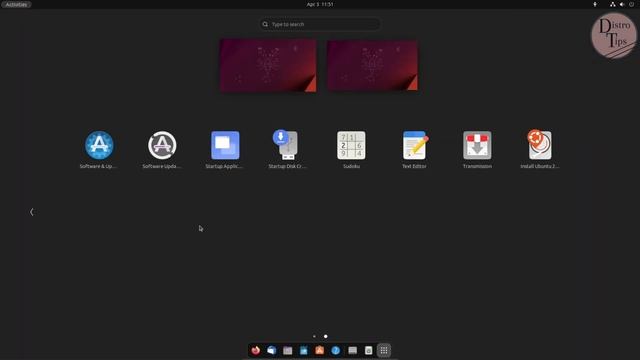Screen dimensions: 640x360
Task: Open Files manager from the dock
Action: (x=288, y=350)
